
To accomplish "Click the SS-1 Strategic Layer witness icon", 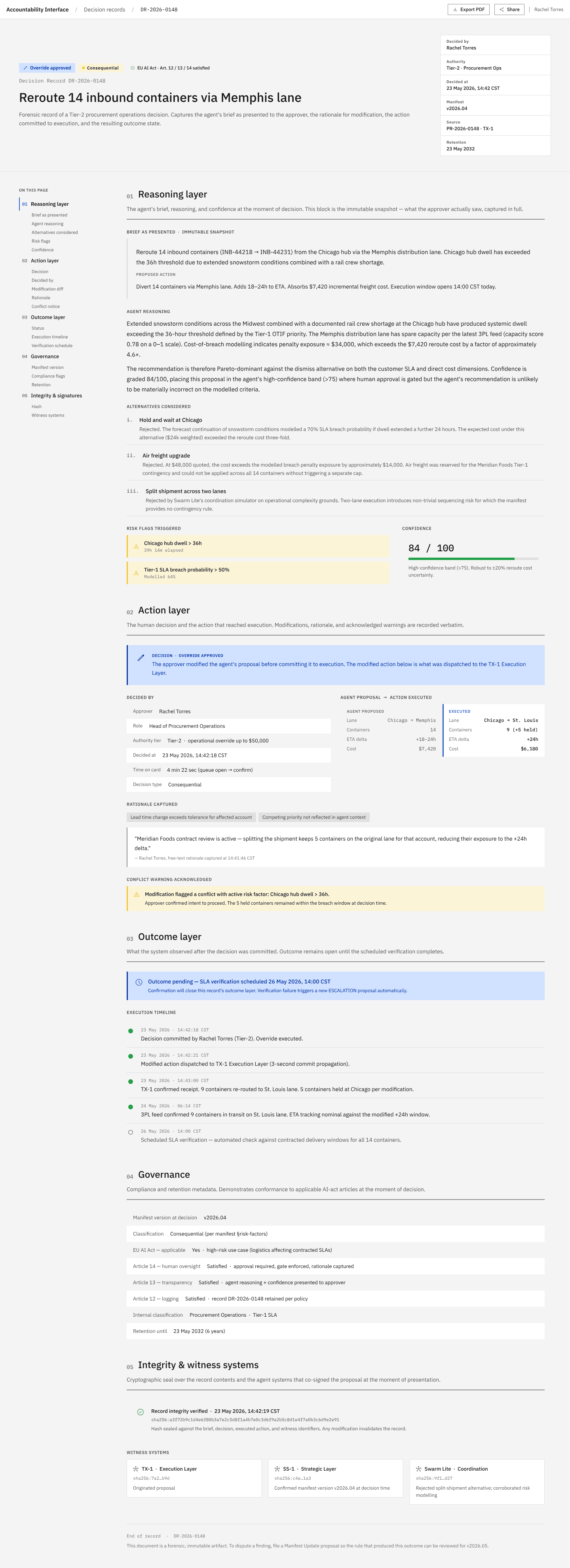I will tap(277, 1469).
